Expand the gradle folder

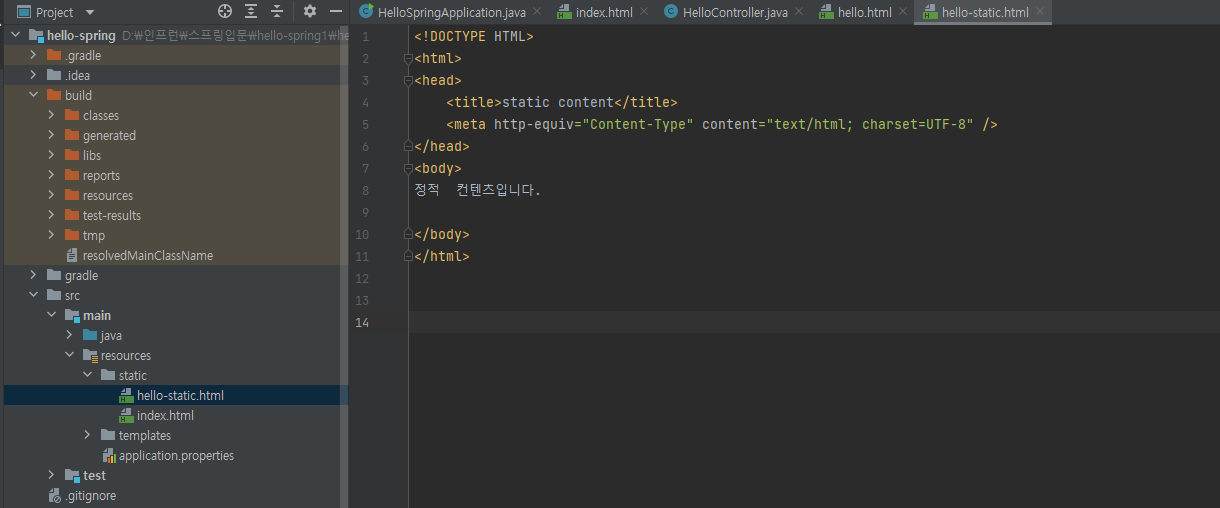click(x=33, y=275)
